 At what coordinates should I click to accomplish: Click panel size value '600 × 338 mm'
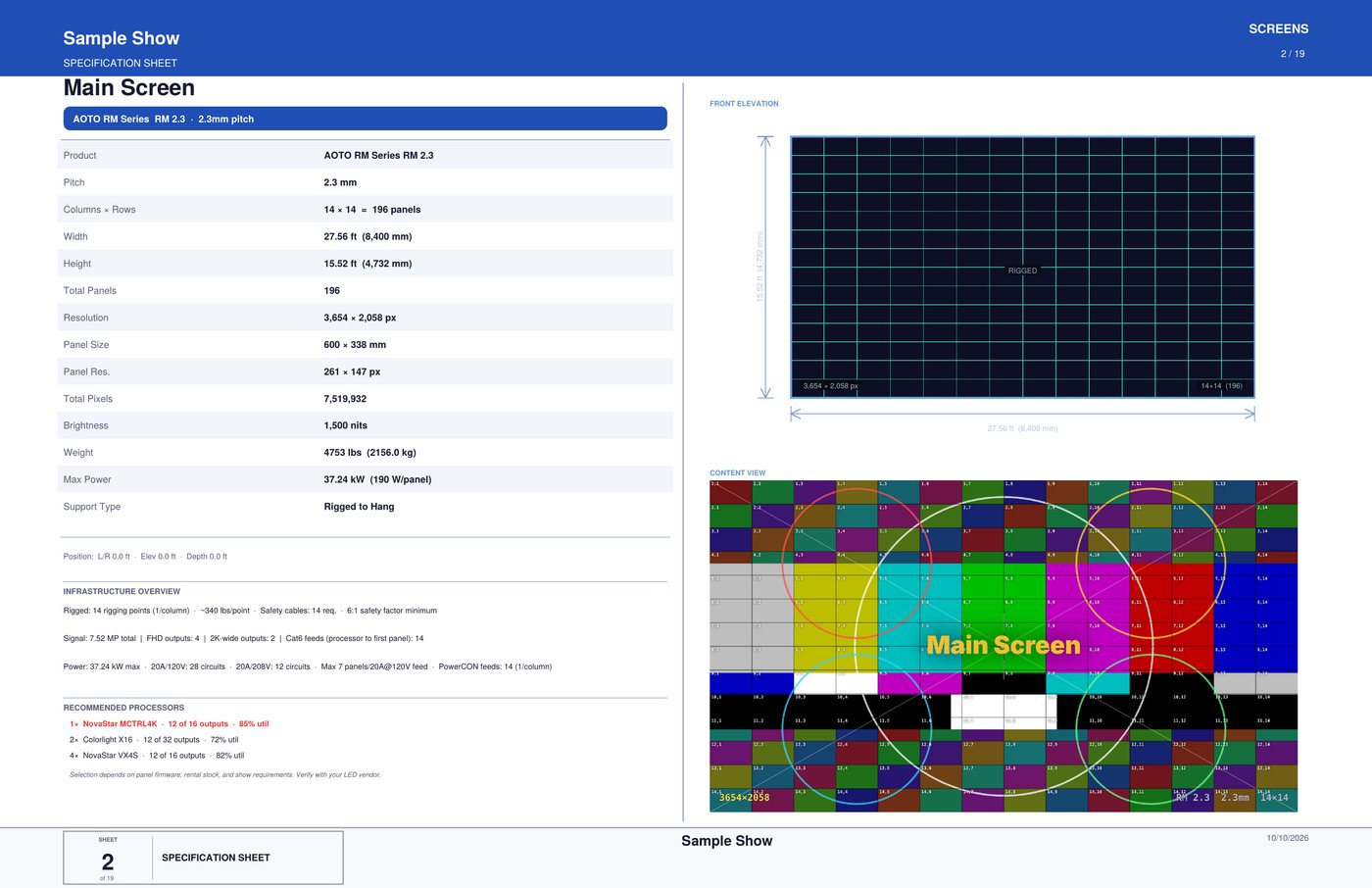pos(355,345)
